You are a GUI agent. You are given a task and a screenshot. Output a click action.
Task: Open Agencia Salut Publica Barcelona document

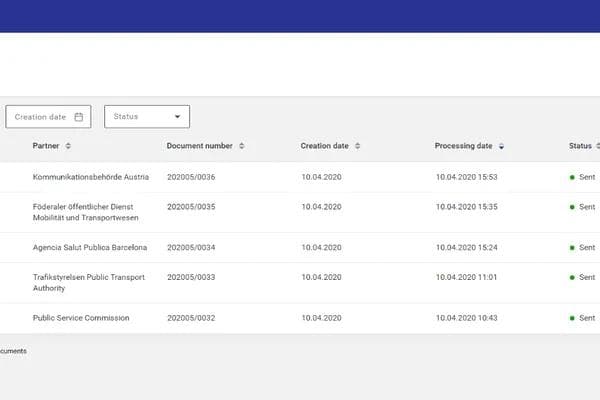[90, 247]
